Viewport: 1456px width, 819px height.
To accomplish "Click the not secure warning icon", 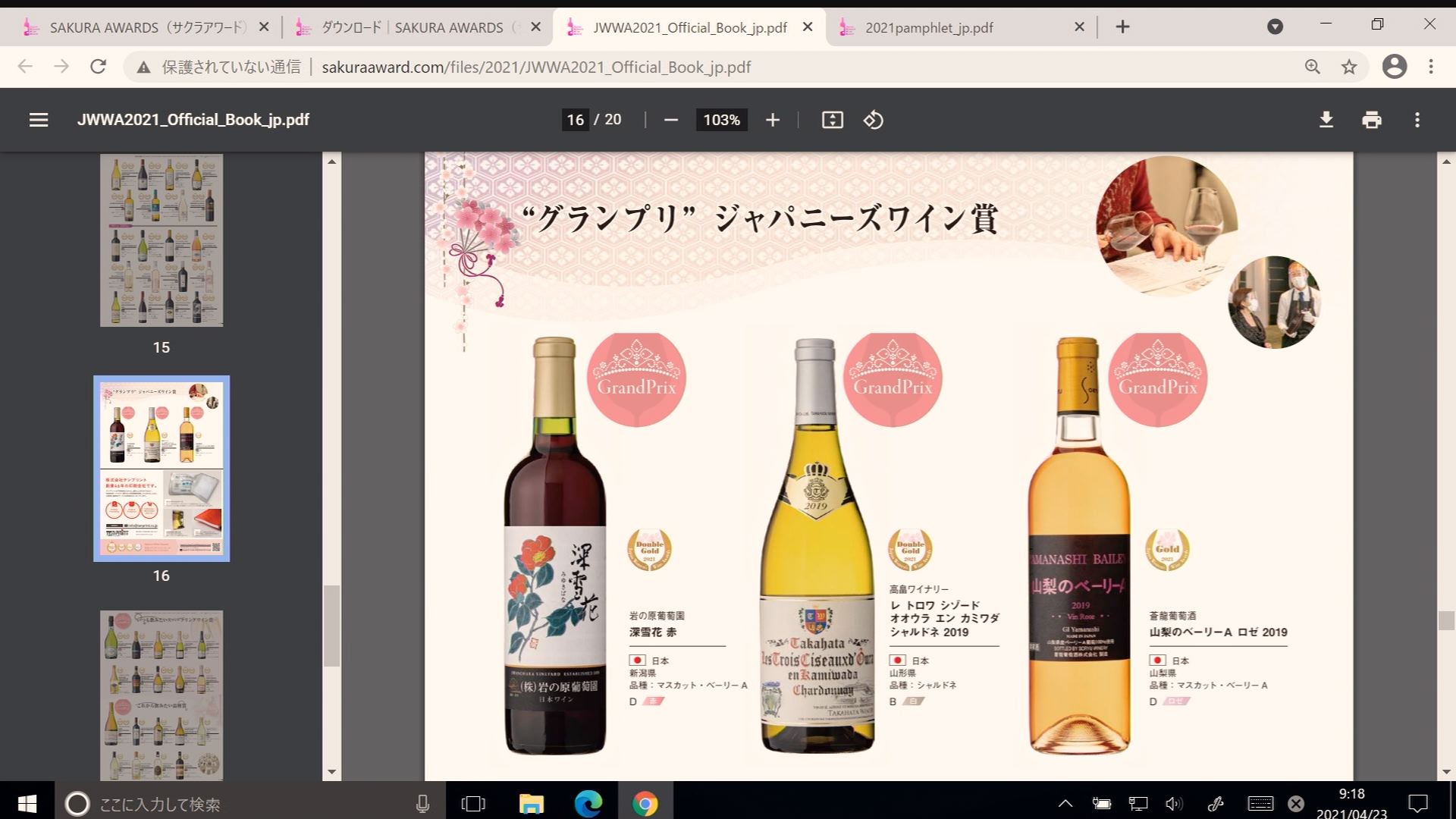I will (143, 67).
